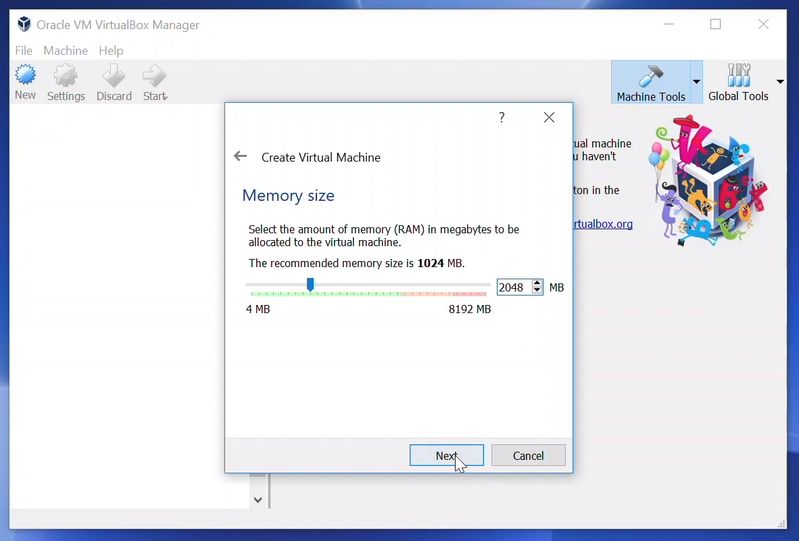This screenshot has width=799, height=541.
Task: Click the back arrow in wizard
Action: tap(240, 156)
